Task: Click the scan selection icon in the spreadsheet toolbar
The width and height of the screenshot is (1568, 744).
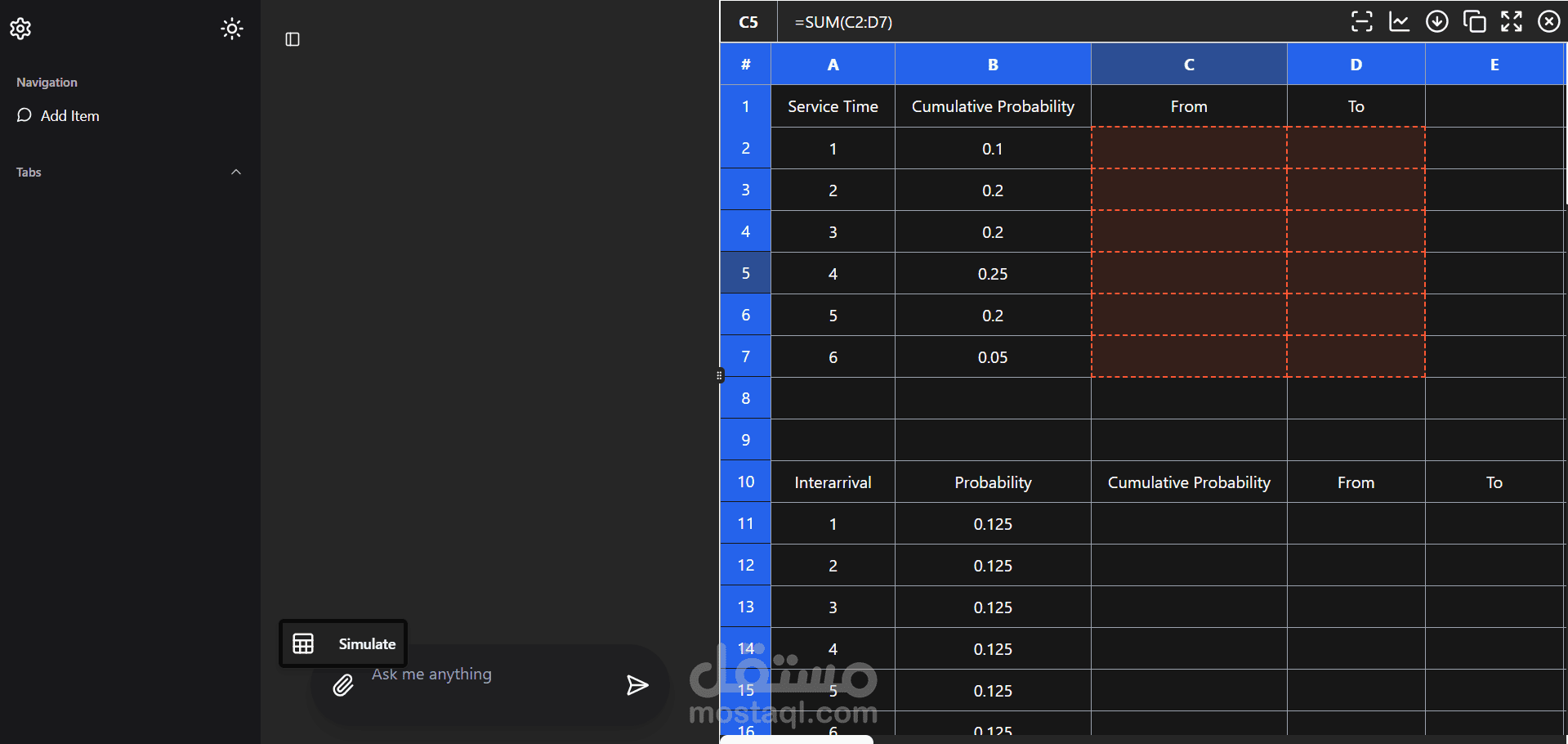Action: click(x=1361, y=21)
